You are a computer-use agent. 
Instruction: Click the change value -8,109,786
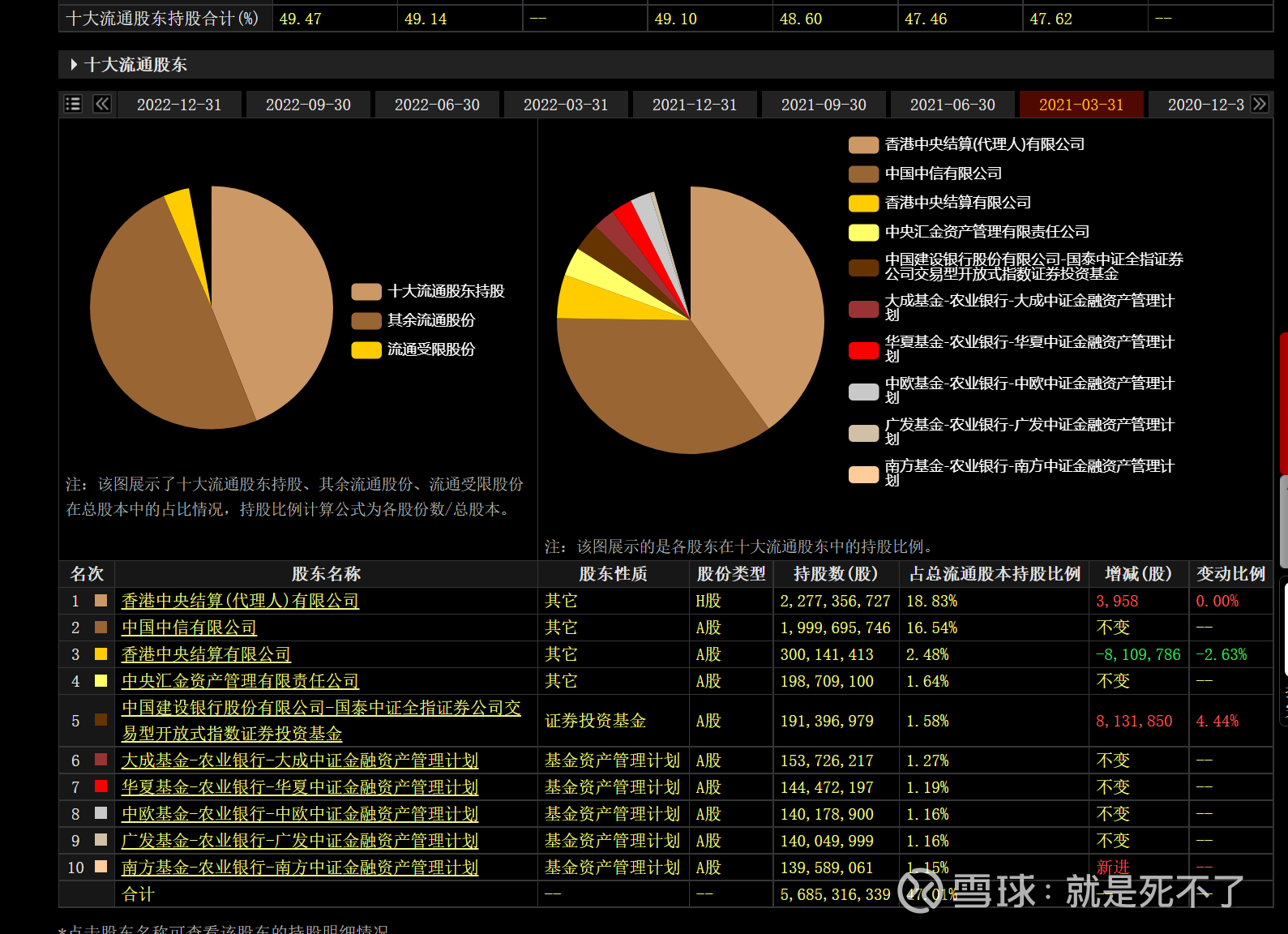(x=1138, y=654)
